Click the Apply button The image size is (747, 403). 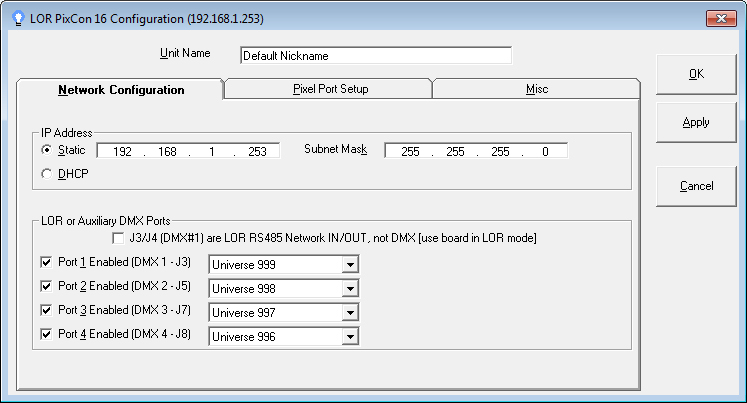[696, 123]
